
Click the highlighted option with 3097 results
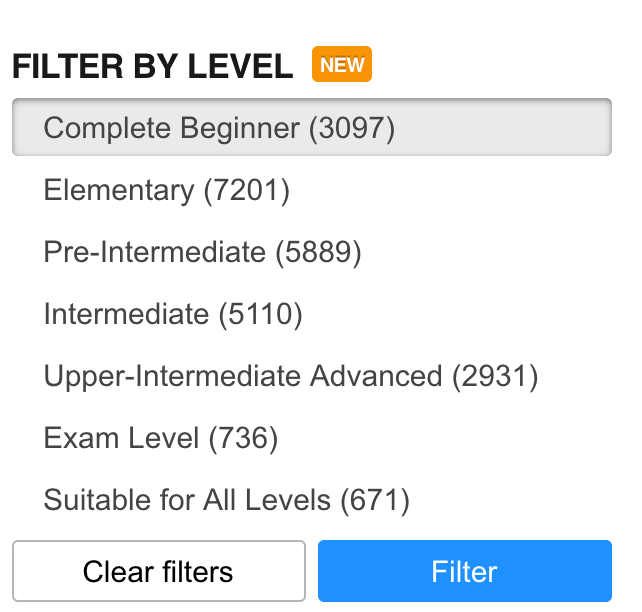[220, 128]
